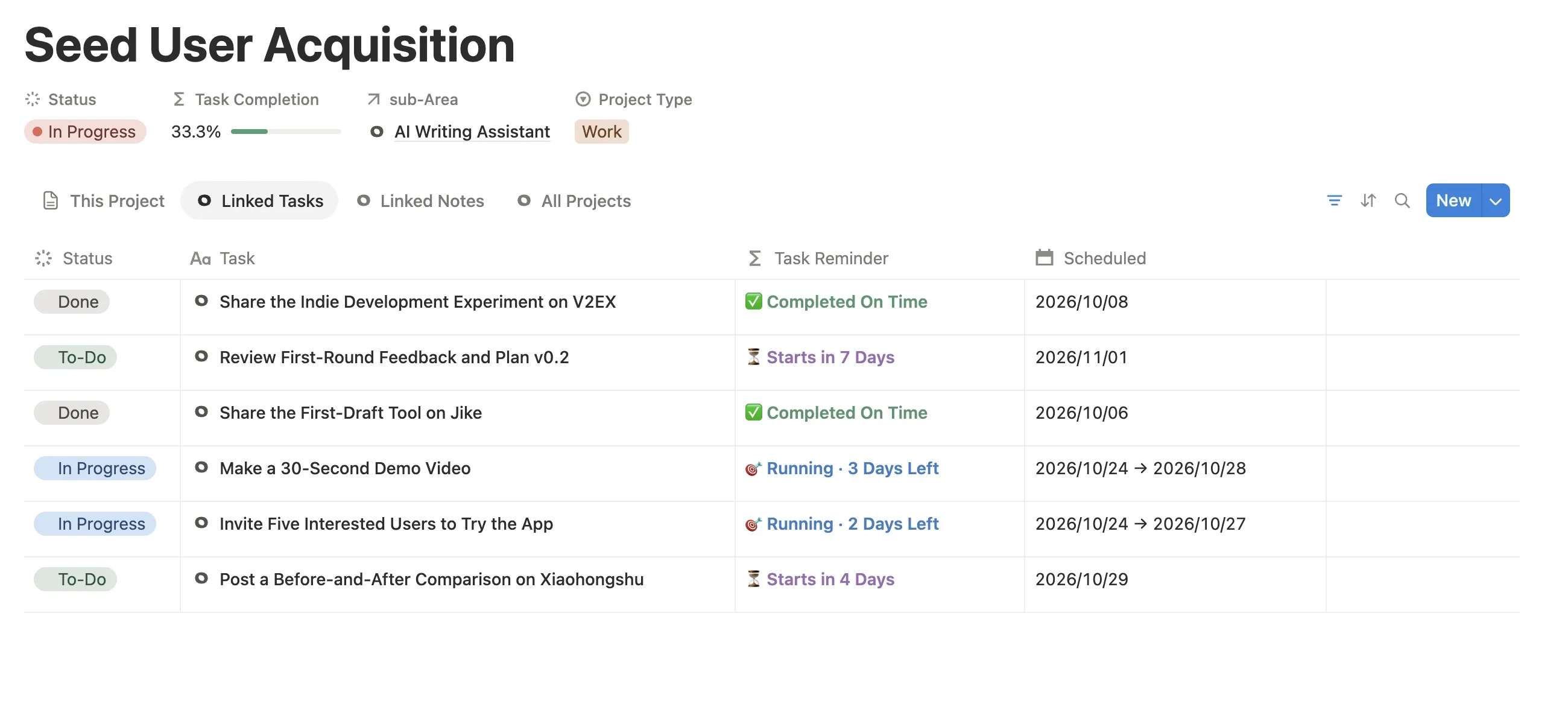Open the filter icon in database toolbar
Image resolution: width=1568 pixels, height=724 pixels.
1333,200
